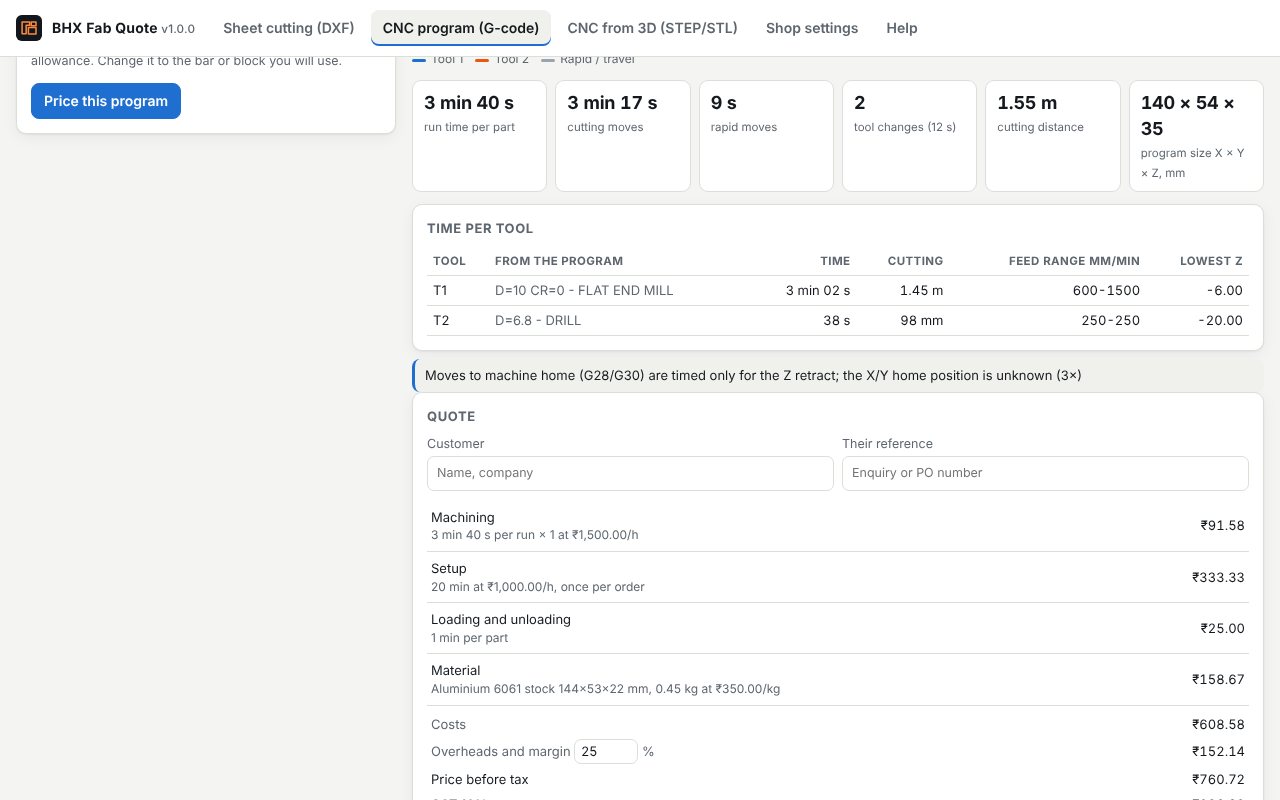Image resolution: width=1280 pixels, height=800 pixels.
Task: Click the 38 s time cell
Action: 835,321
